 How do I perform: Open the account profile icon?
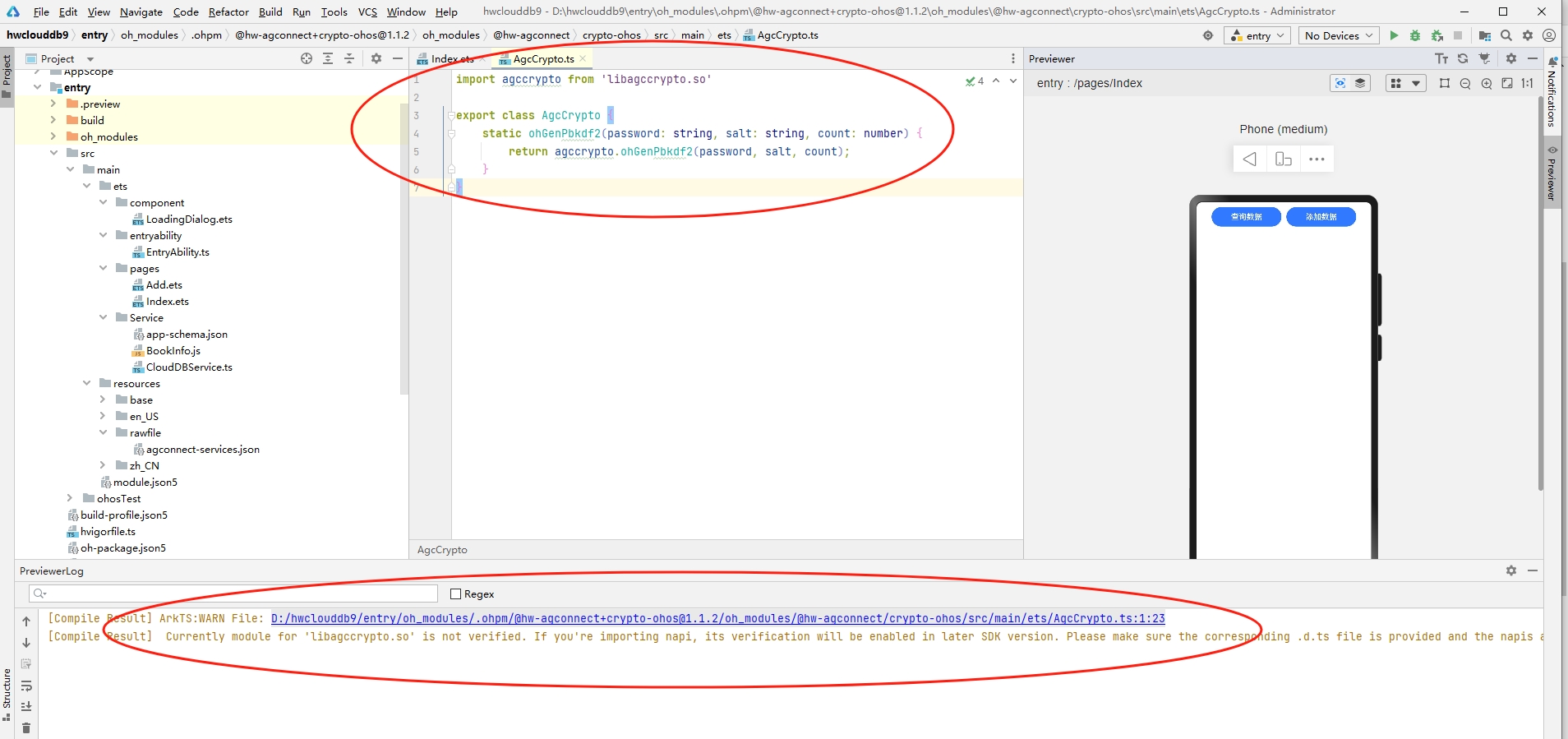point(1549,35)
